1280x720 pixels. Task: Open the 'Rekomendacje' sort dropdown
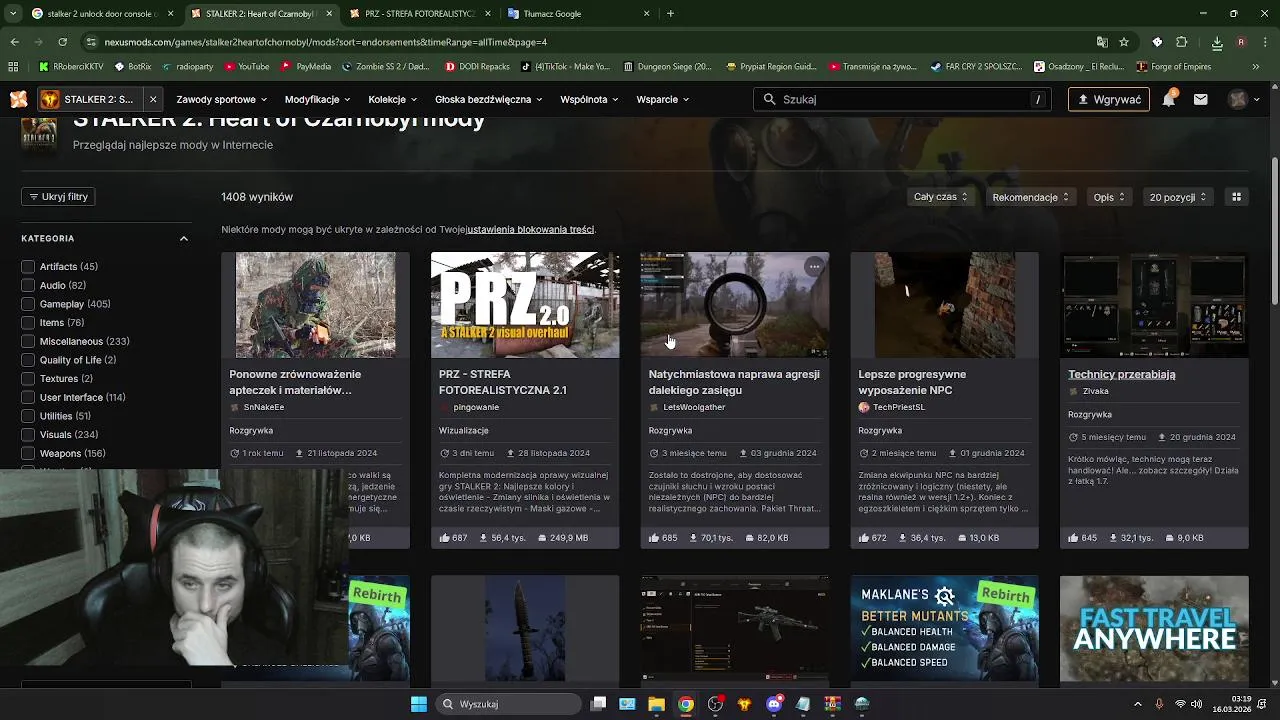[x=1030, y=197]
